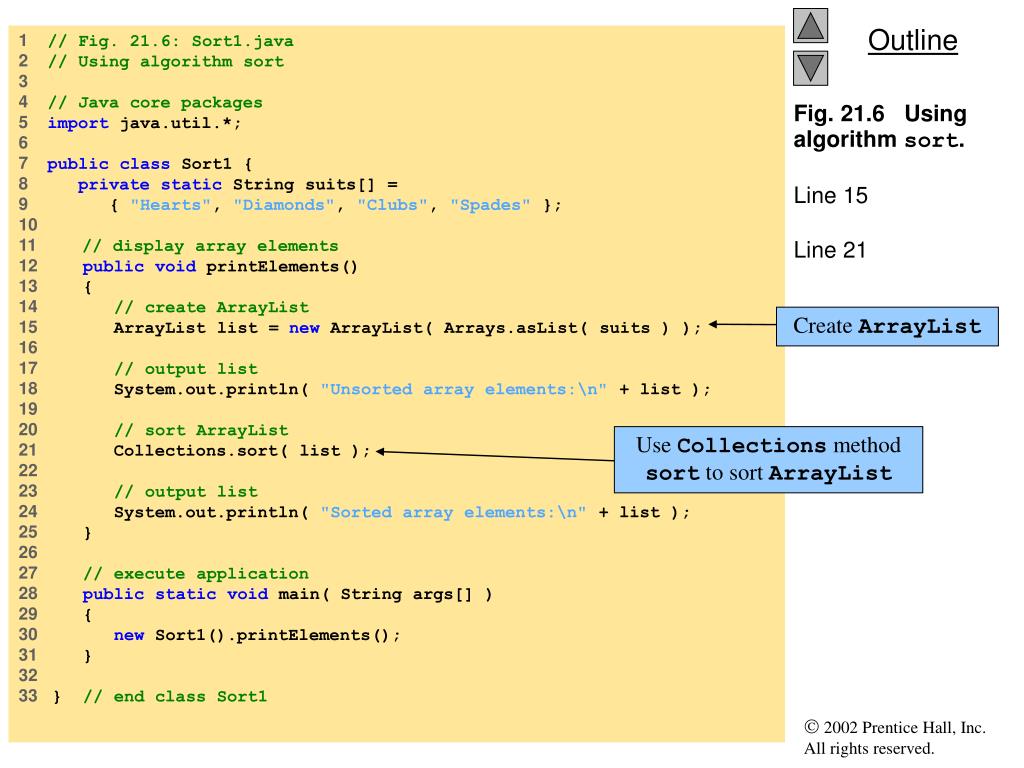
Task: Click 'public static void main( String args[] )'
Action: (287, 594)
